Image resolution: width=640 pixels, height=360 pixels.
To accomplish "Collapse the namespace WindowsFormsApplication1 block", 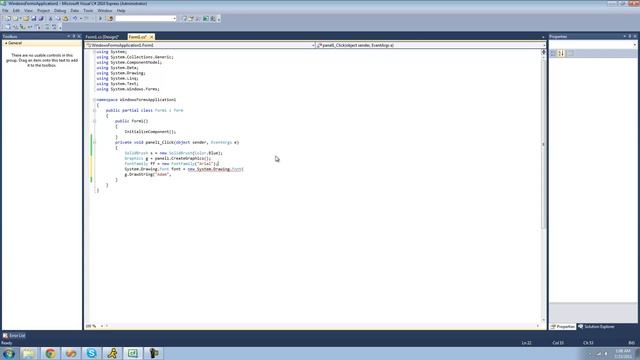I will 94,100.
